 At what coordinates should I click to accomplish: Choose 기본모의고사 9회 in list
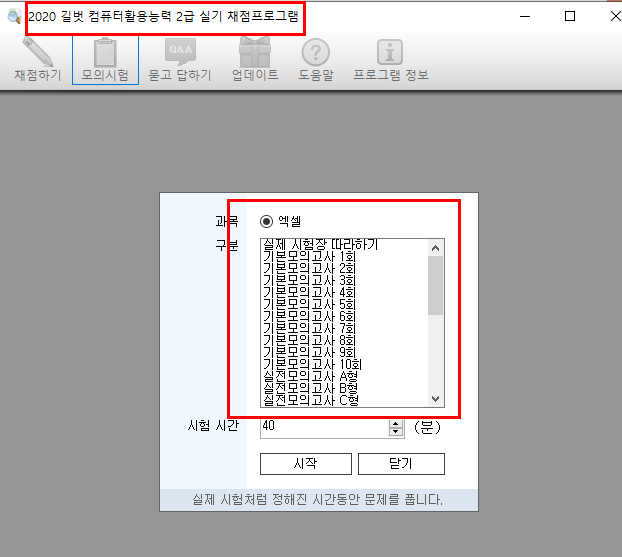[x=309, y=352]
